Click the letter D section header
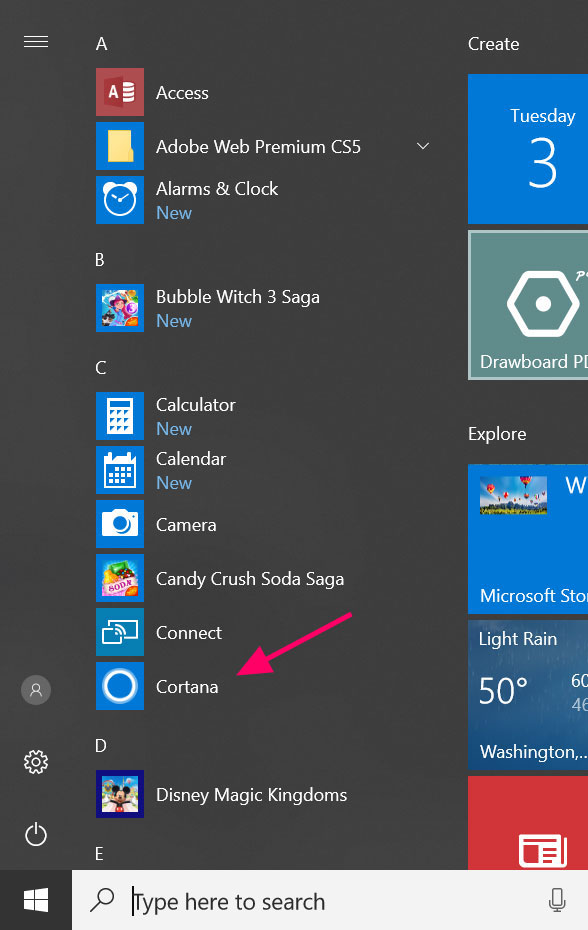The image size is (588, 930). point(101,746)
